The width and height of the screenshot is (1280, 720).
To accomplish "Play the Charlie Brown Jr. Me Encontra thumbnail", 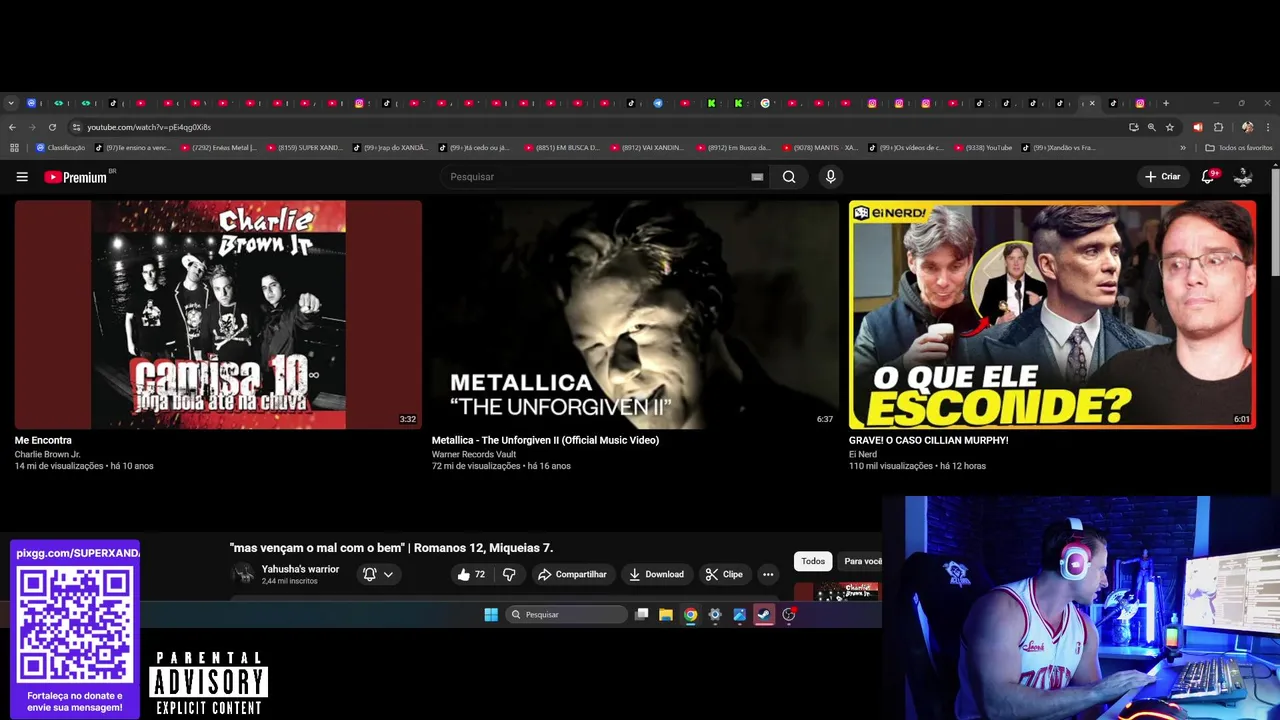I will (218, 314).
